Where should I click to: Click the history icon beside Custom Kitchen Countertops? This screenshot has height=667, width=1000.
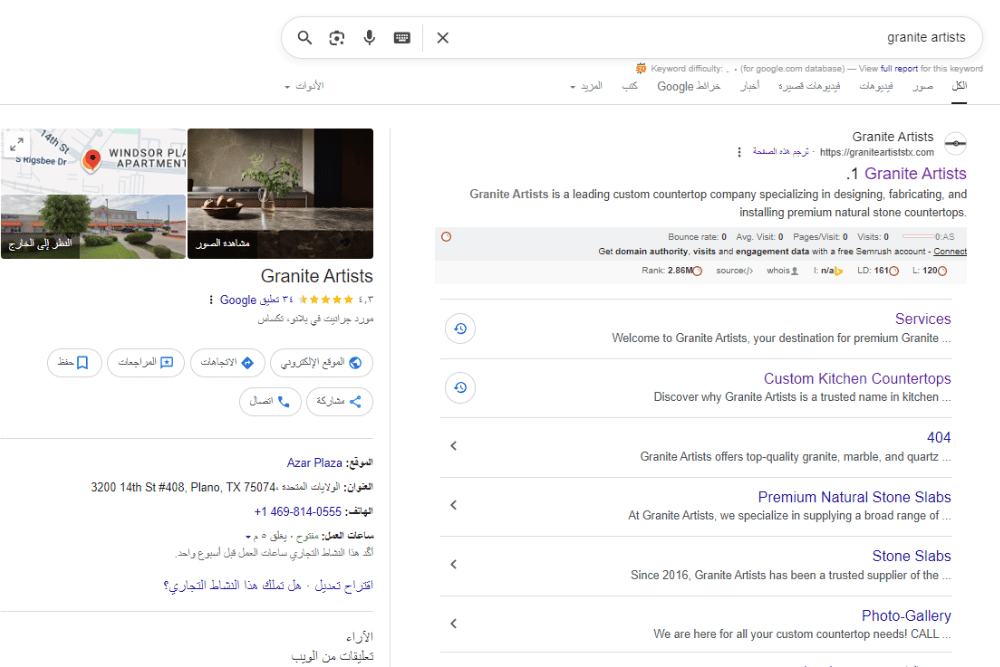[460, 388]
